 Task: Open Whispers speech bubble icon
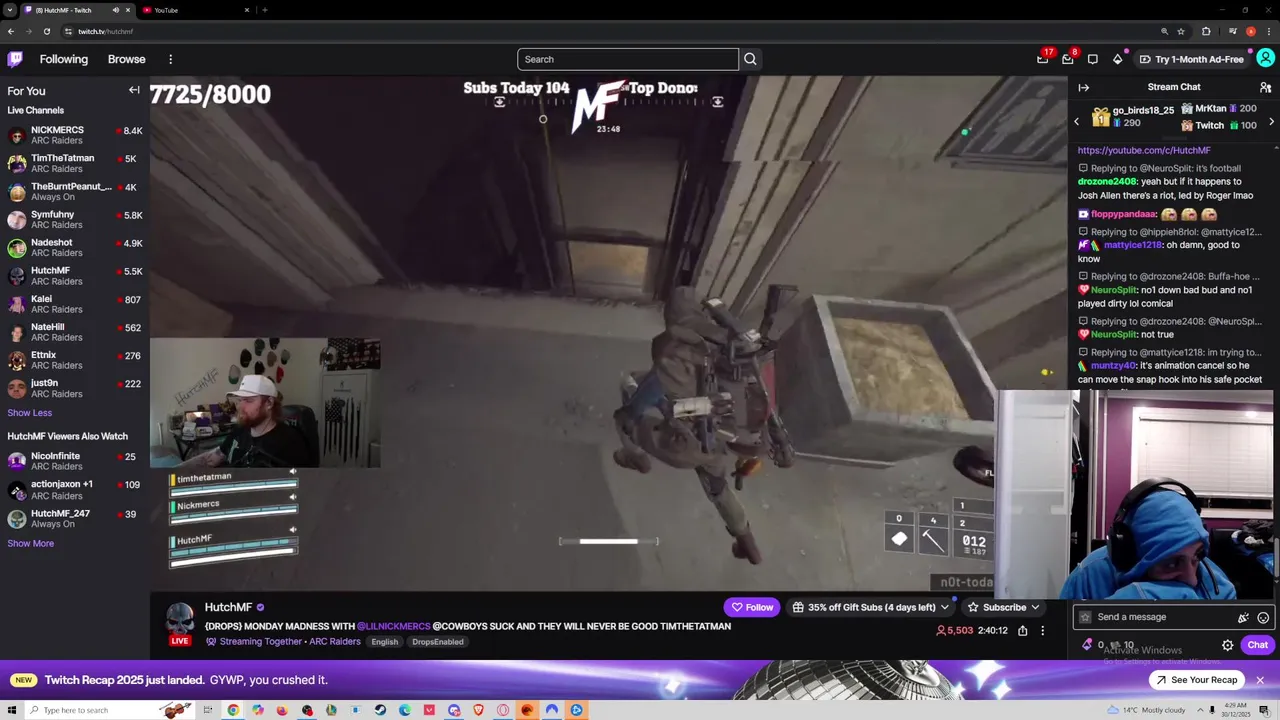[x=1093, y=59]
